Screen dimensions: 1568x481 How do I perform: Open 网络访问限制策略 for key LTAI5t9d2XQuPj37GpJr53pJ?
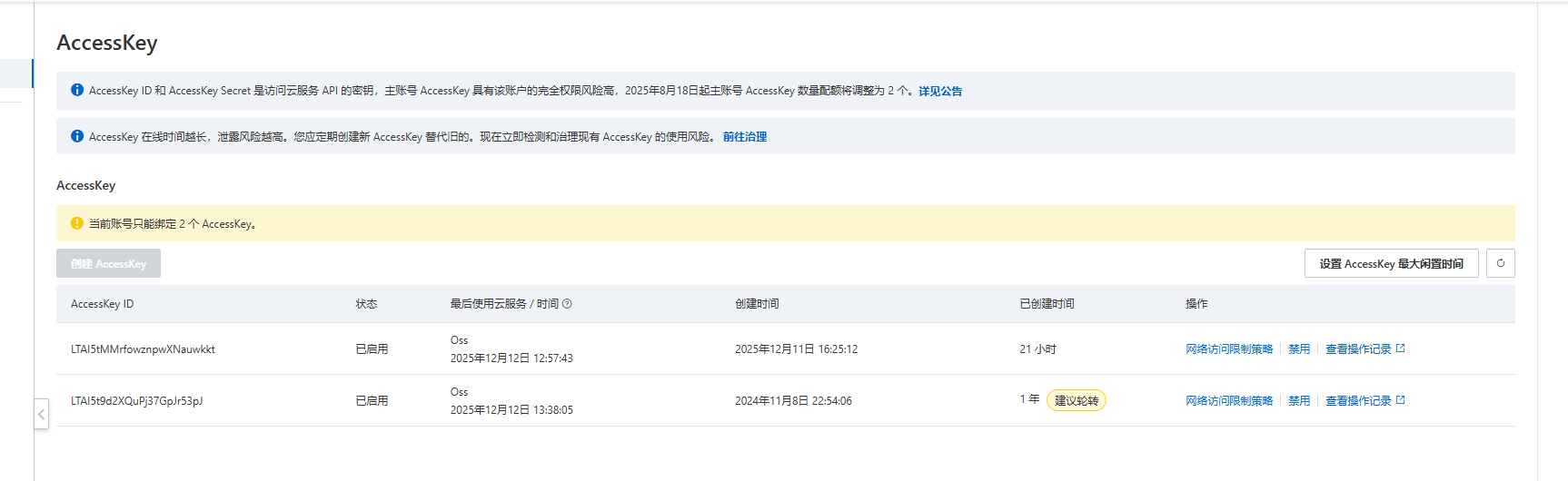[1228, 401]
